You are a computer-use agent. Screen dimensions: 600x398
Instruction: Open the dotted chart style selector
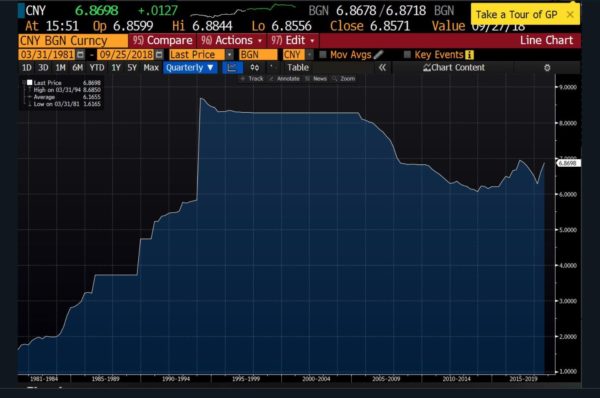[x=272, y=68]
